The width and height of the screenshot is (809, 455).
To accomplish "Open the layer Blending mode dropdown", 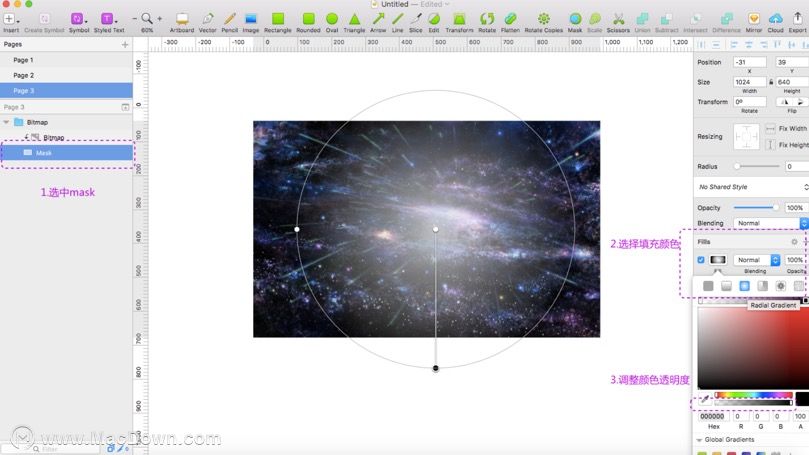I will tap(771, 223).
